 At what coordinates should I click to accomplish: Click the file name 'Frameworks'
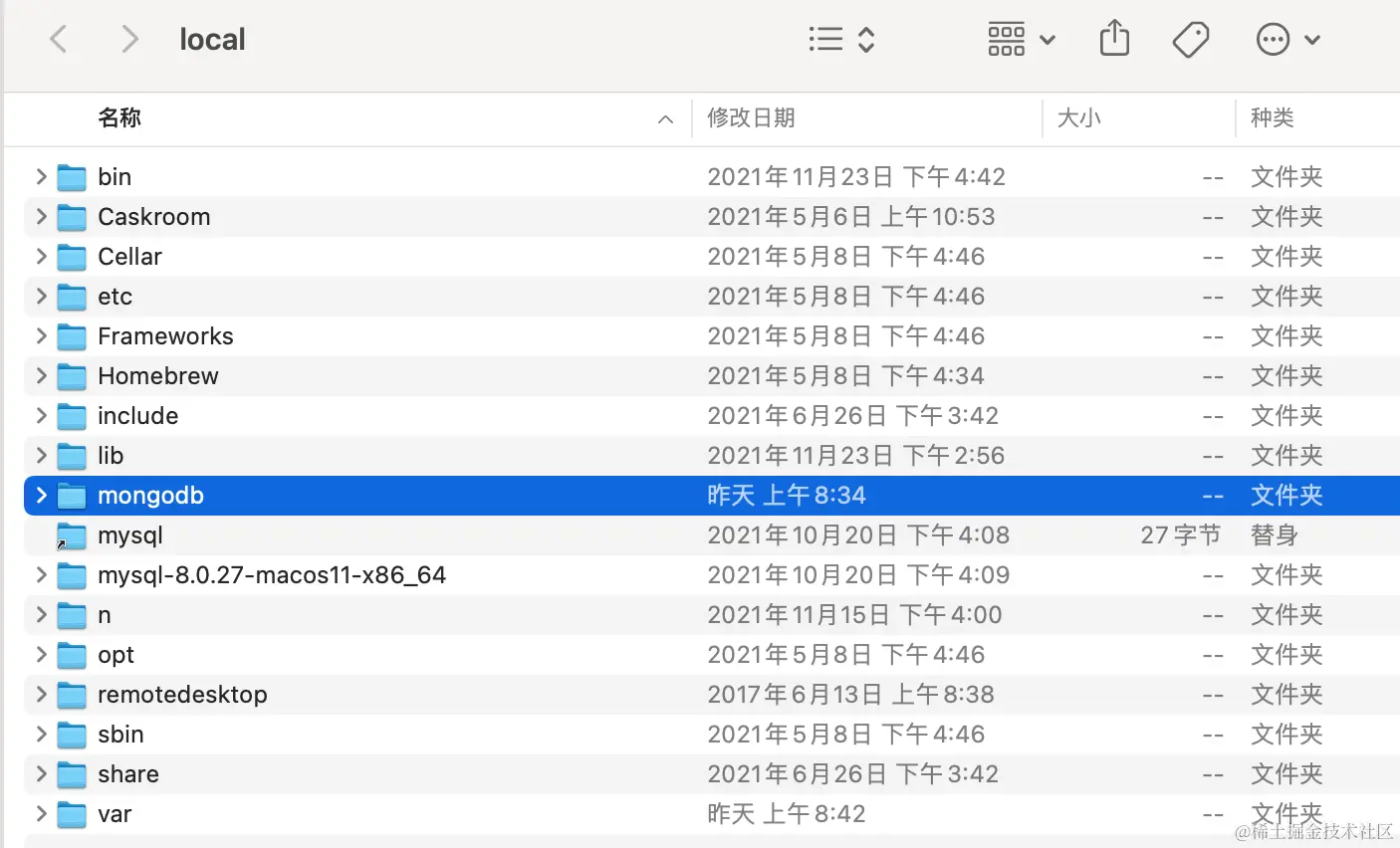coord(165,336)
